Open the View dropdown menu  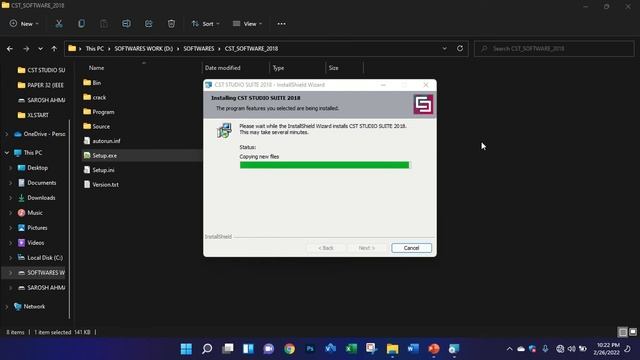pos(247,24)
